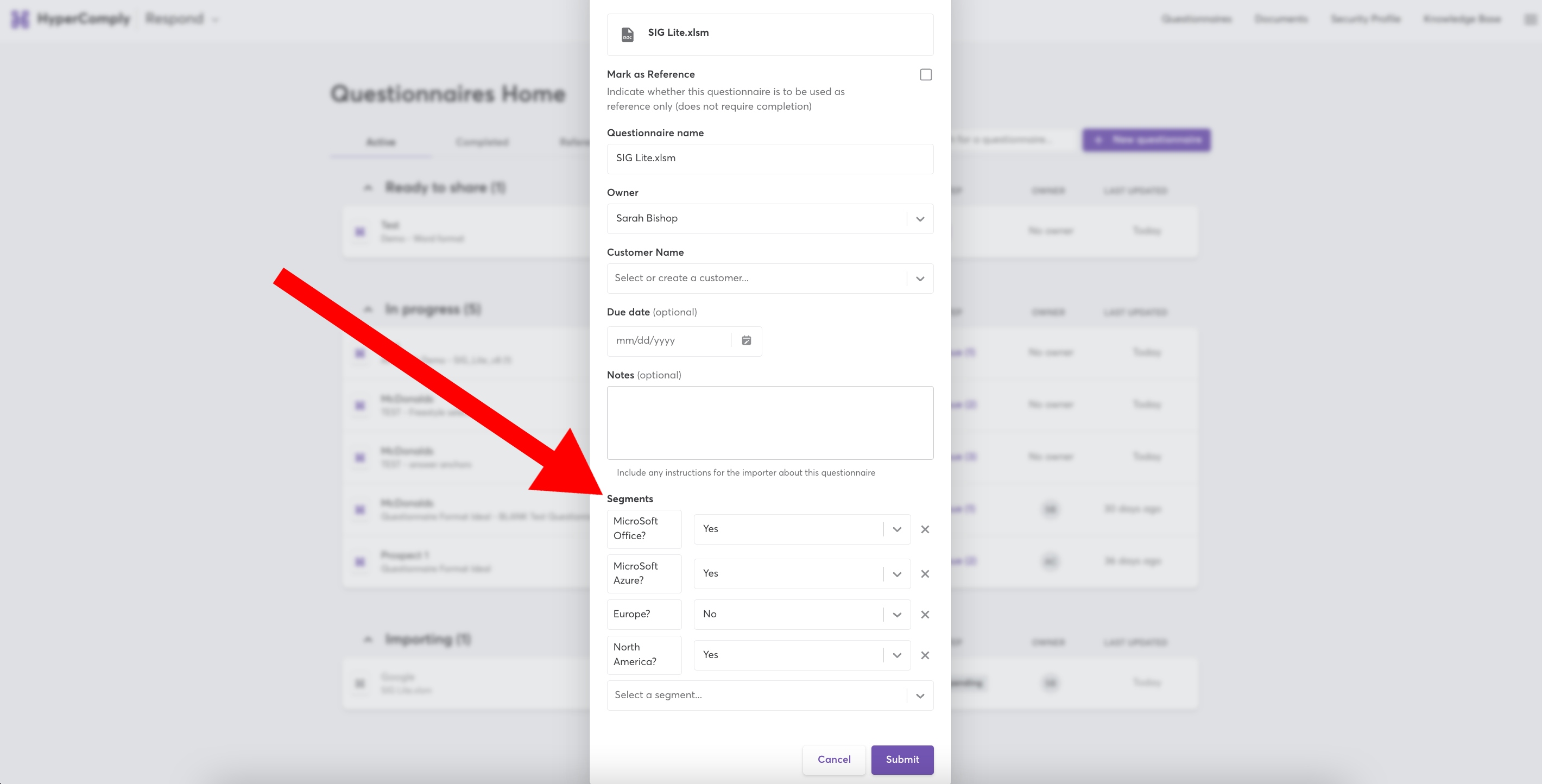1542x784 pixels.
Task: Open the MicroSoft Azure? value dropdown
Action: click(x=801, y=573)
